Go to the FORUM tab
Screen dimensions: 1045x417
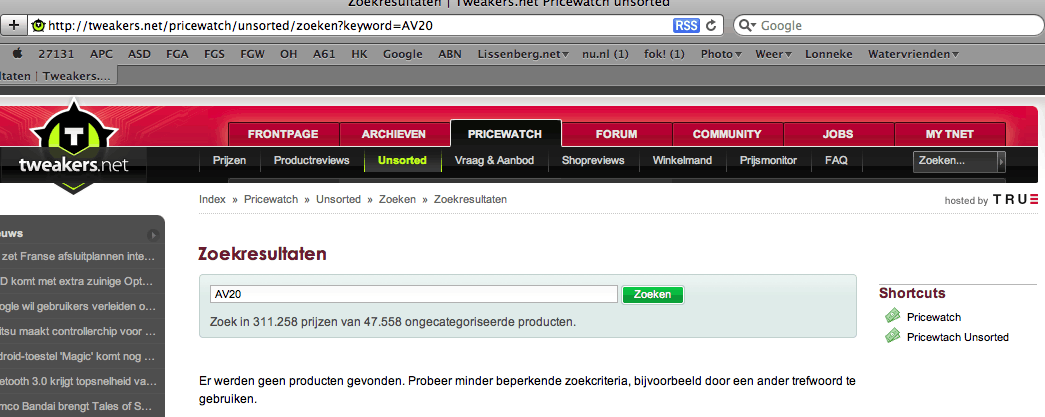click(616, 134)
